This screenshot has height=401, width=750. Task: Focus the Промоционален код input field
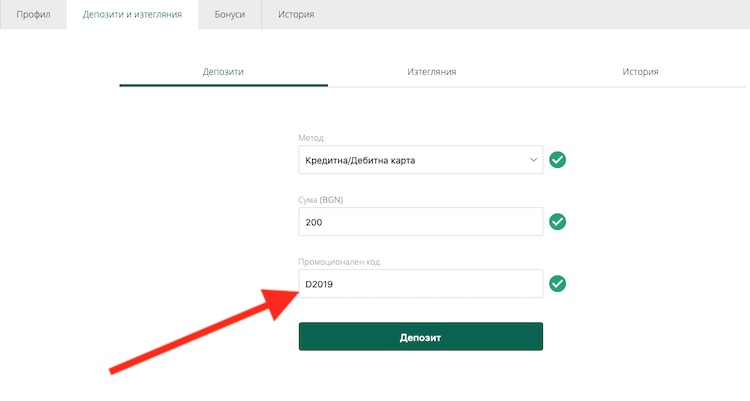pyautogui.click(x=420, y=284)
